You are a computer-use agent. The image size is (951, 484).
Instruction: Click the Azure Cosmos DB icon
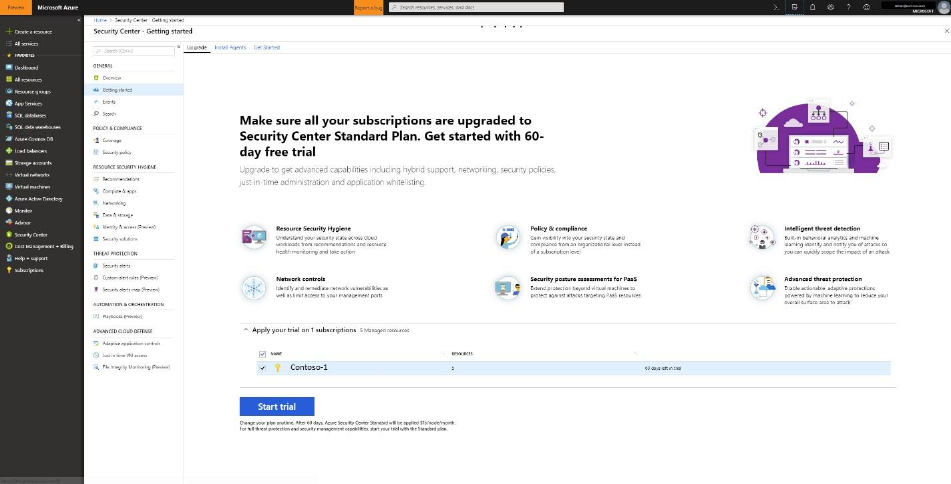pyautogui.click(x=8, y=139)
